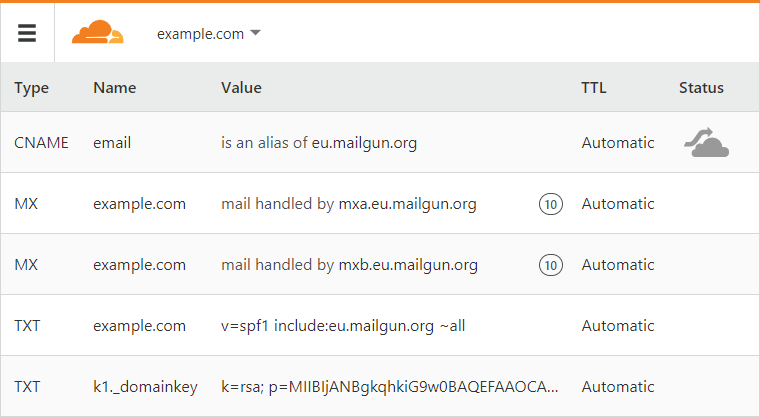Viewport: 760px width, 417px height.
Task: Edit the k=rsa DKIM key value
Action: (x=390, y=387)
